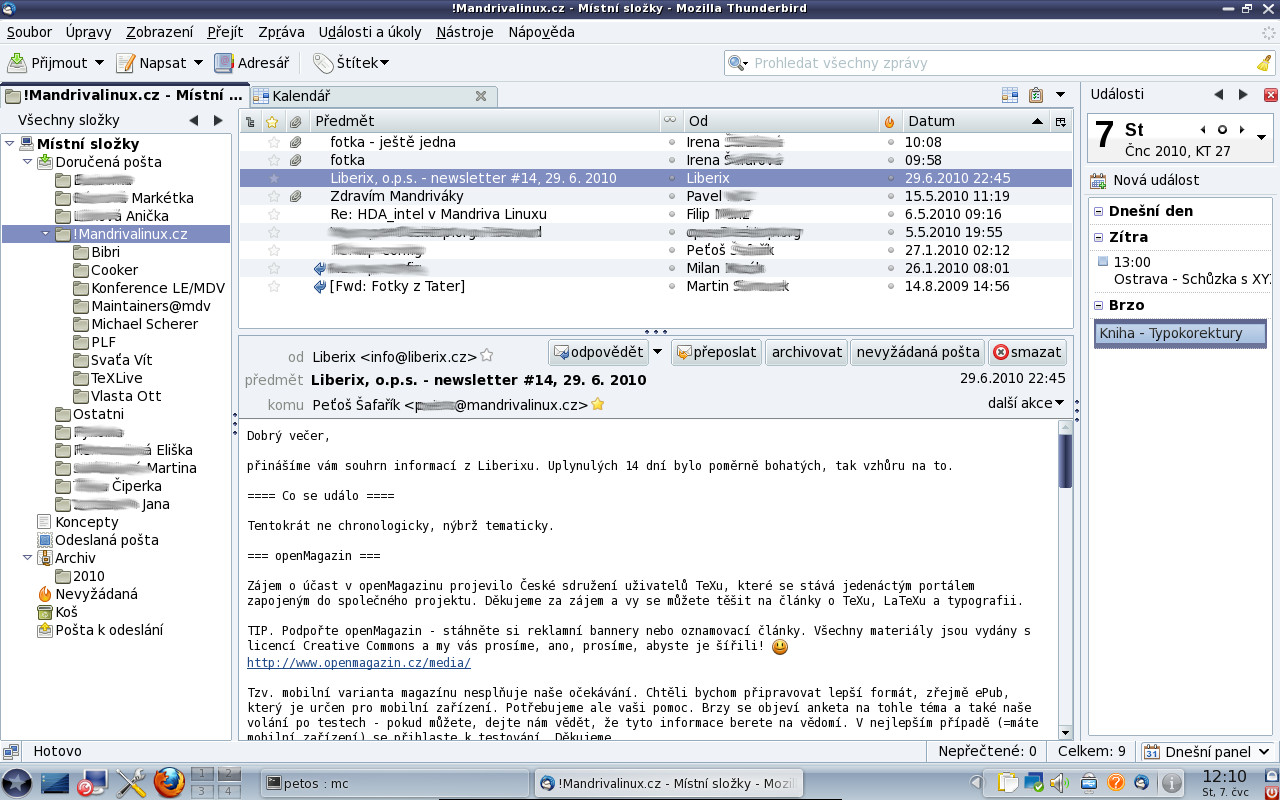This screenshot has height=800, width=1280.
Task: Click the archivovat button
Action: [x=807, y=352]
